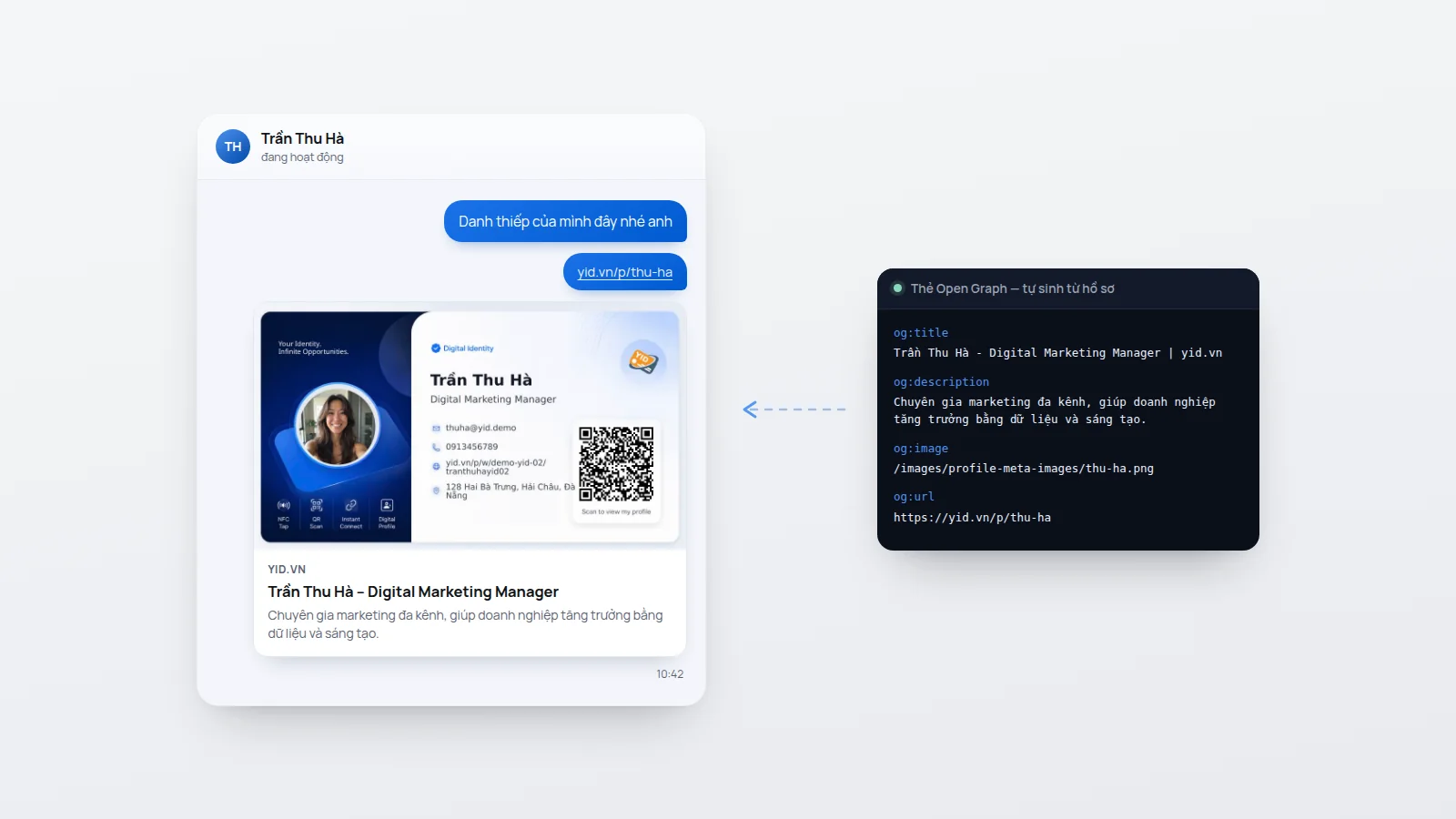The height and width of the screenshot is (819, 1456).
Task: Click the 'đang hoạt động' status text
Action: [302, 157]
